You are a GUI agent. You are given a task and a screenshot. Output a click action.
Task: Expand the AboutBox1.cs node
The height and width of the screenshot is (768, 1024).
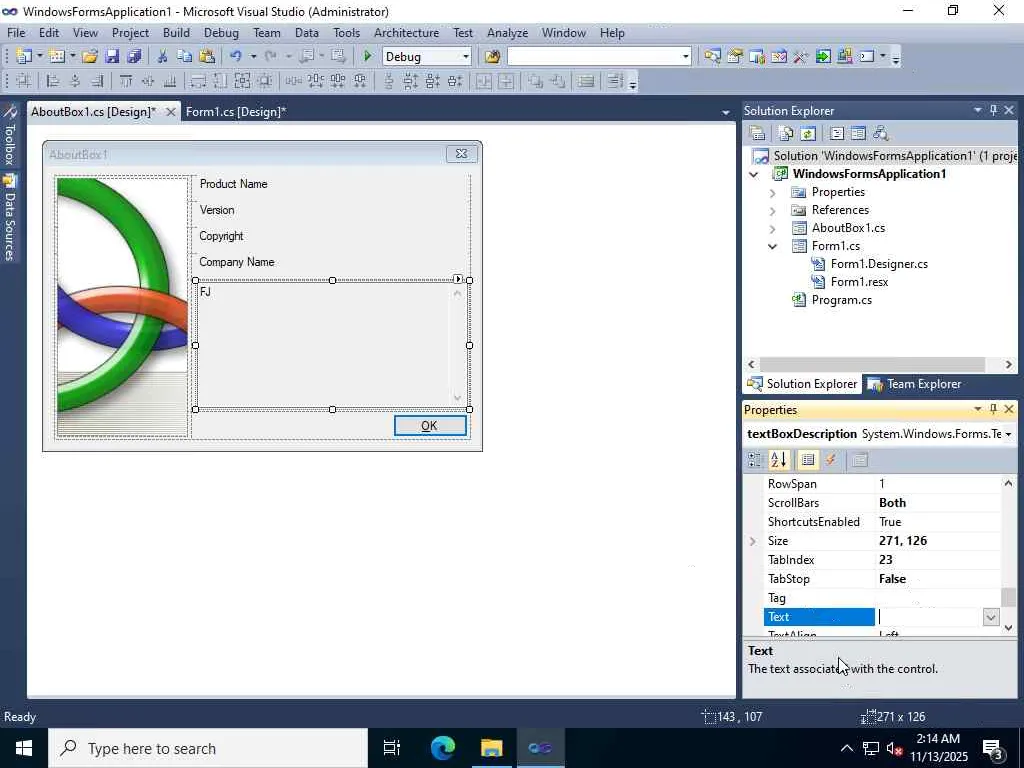773,229
